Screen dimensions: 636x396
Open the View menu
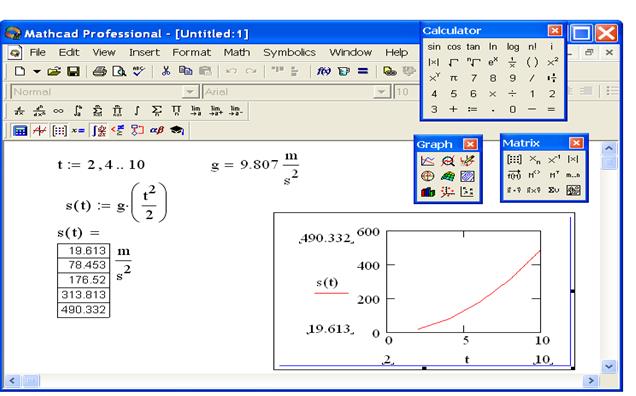pyautogui.click(x=104, y=52)
